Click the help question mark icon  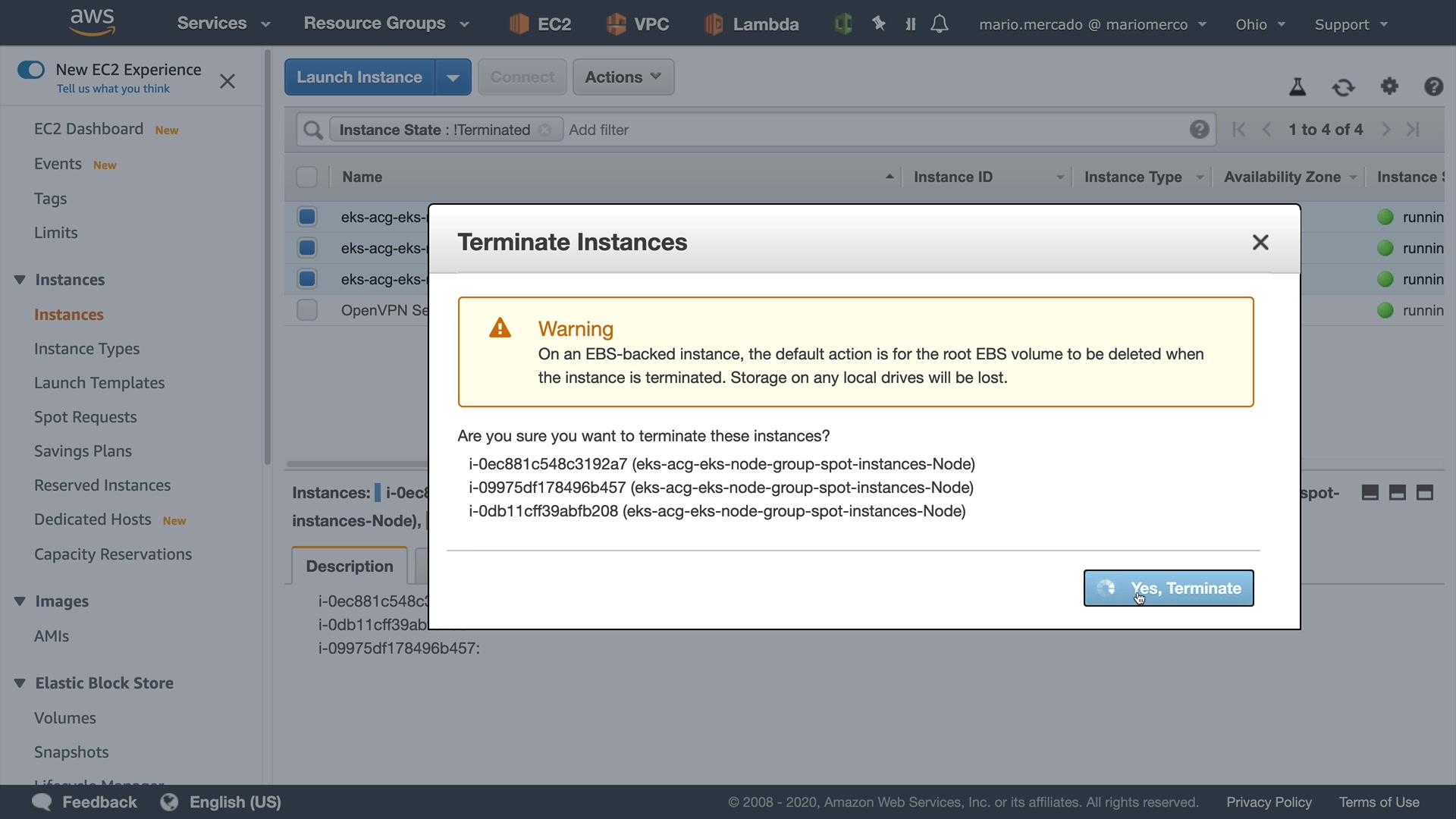tap(1432, 86)
